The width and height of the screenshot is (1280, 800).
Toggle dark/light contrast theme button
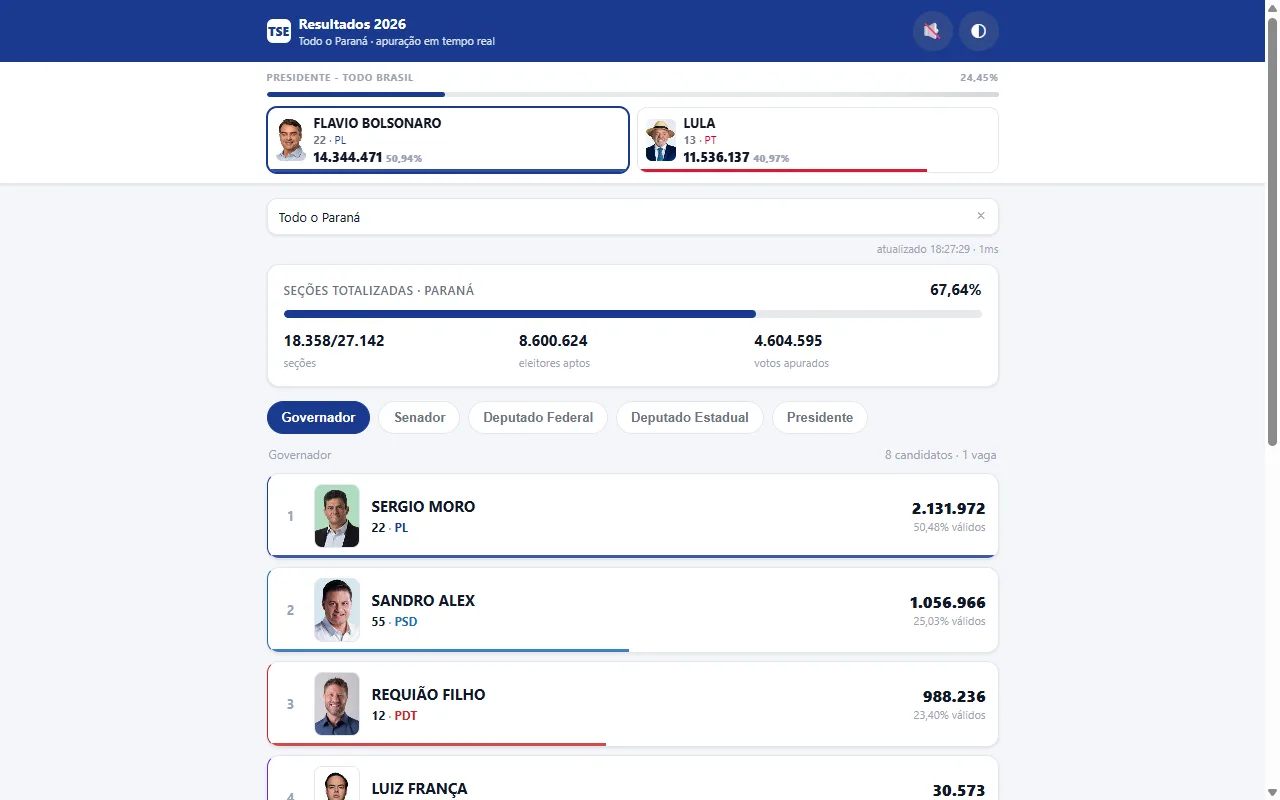[x=978, y=31]
